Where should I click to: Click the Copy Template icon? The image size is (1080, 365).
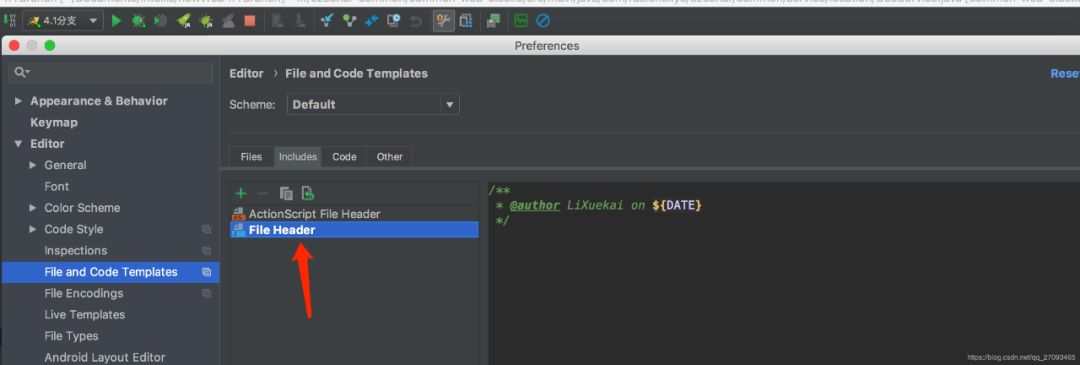286,194
